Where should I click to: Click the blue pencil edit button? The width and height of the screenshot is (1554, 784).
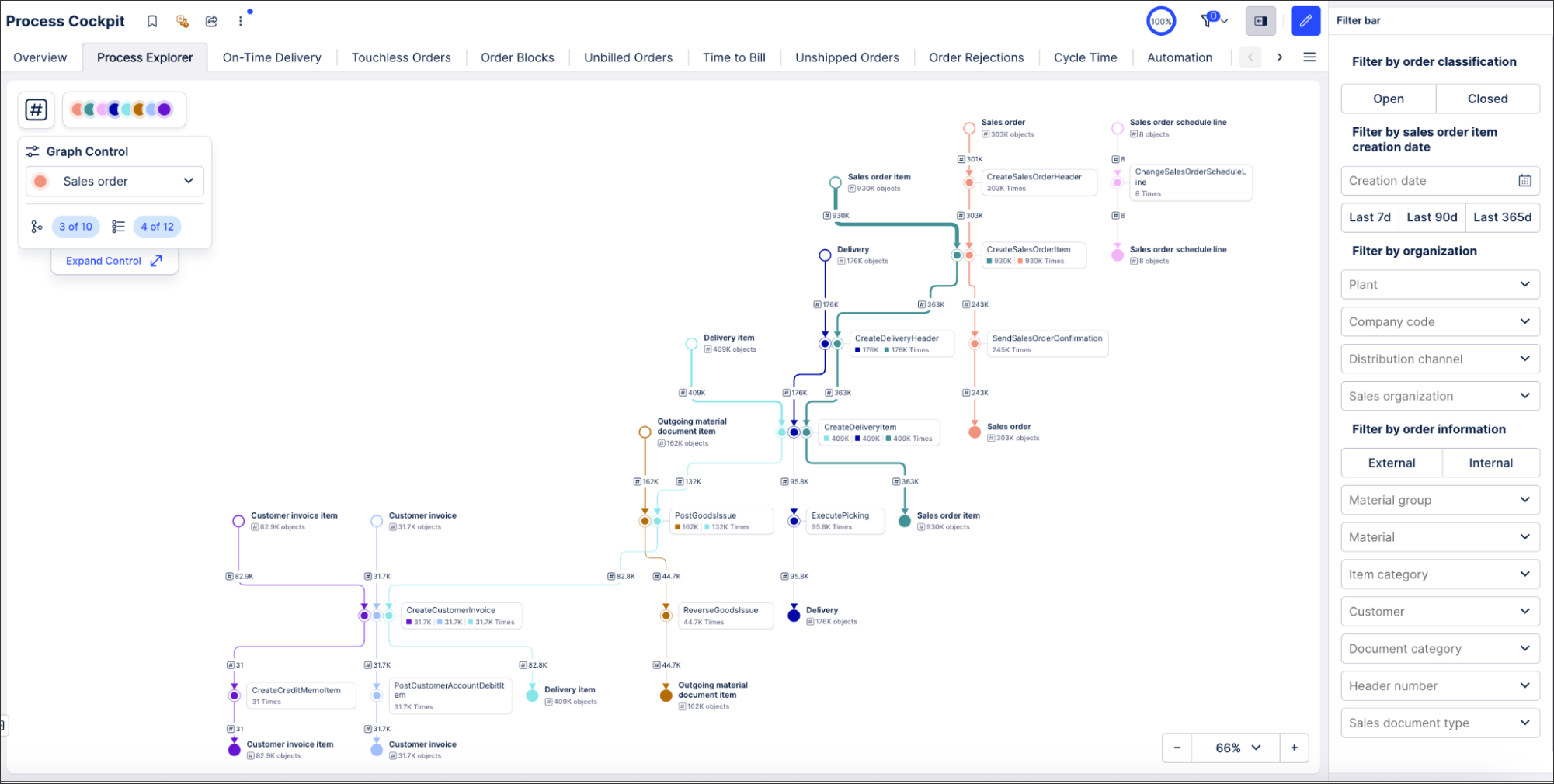point(1305,21)
